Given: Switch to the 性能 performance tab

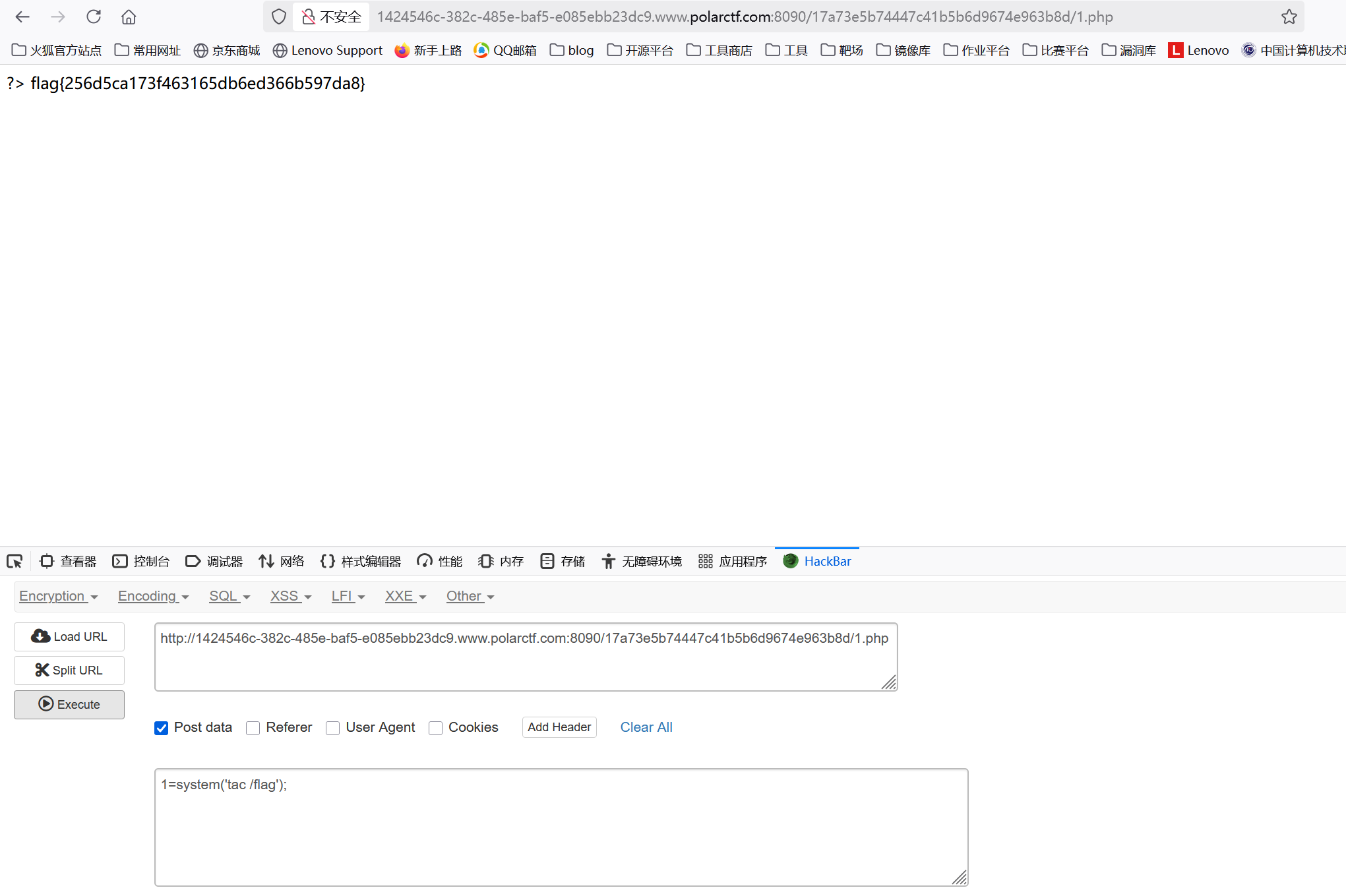Looking at the screenshot, I should point(440,561).
